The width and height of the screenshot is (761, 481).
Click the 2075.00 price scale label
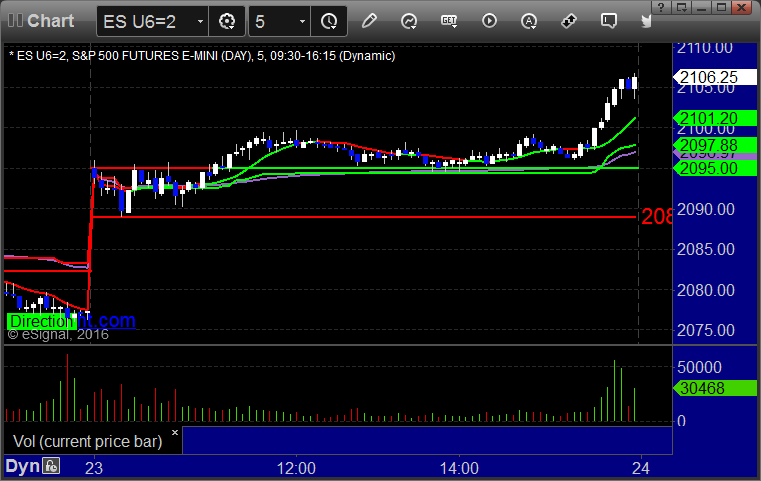click(x=706, y=331)
